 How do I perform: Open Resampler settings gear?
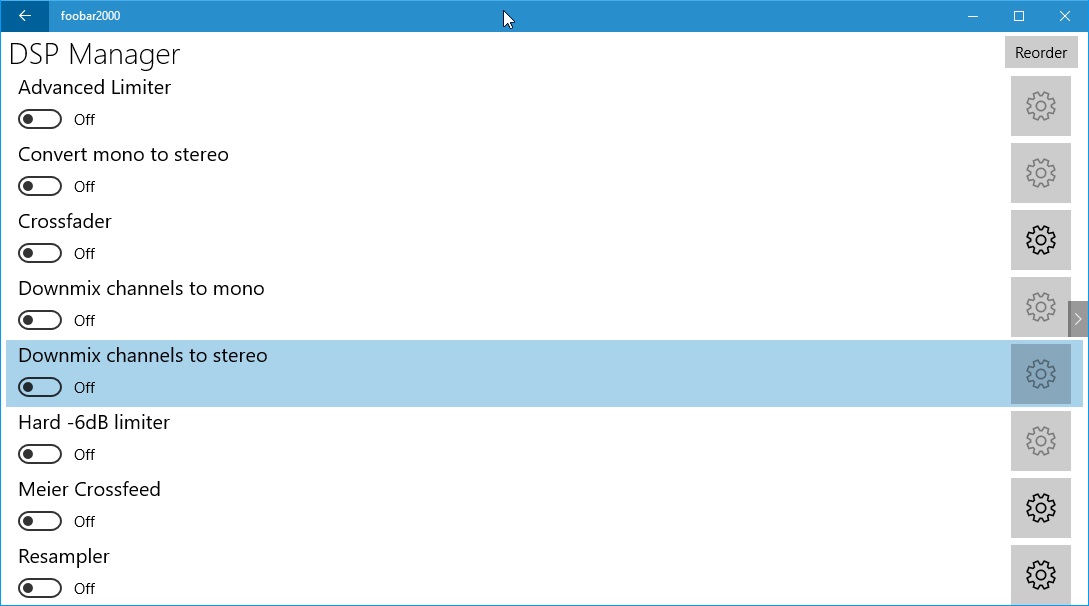pos(1040,575)
